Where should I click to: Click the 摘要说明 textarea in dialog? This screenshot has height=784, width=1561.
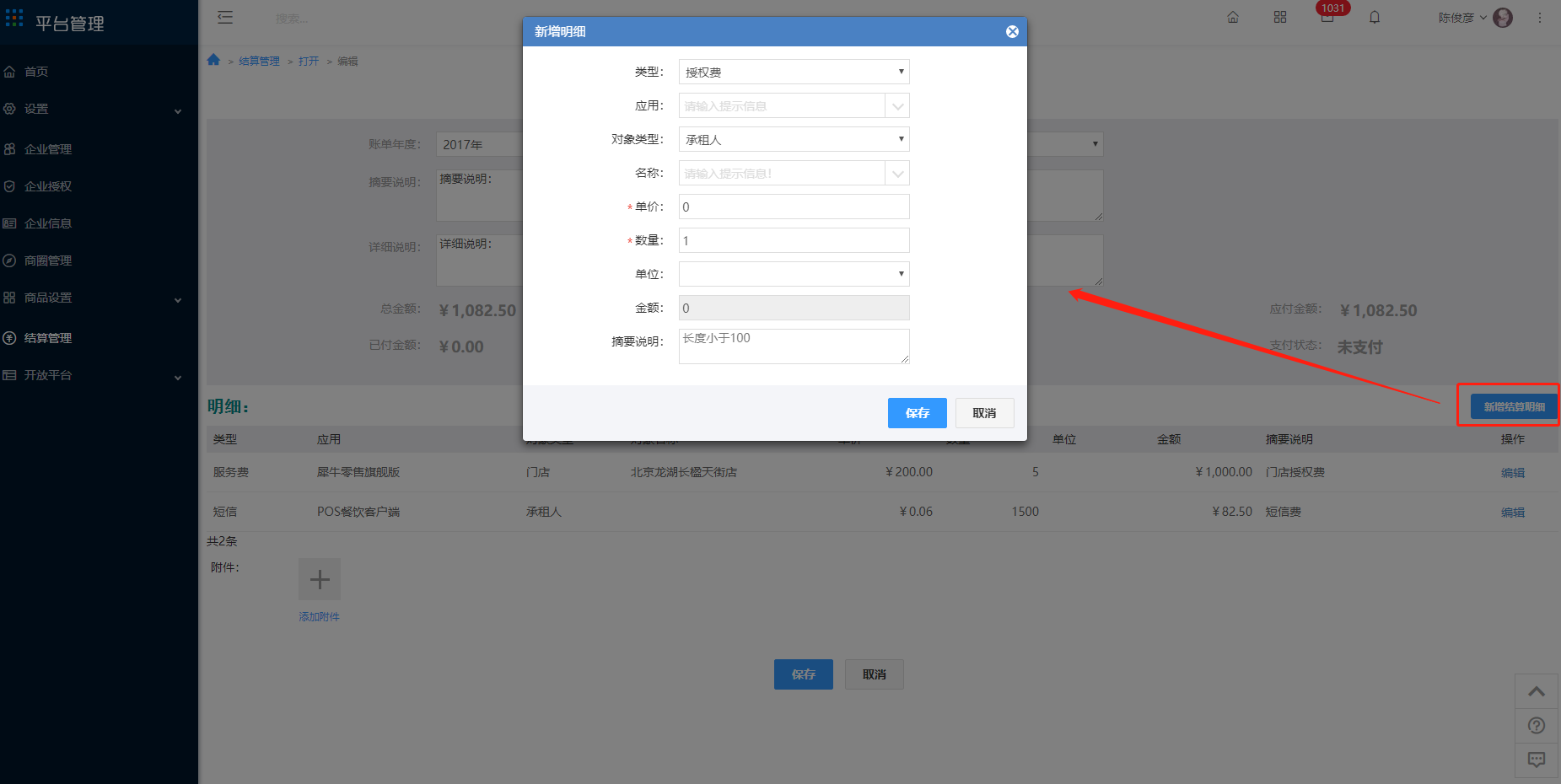coord(794,346)
